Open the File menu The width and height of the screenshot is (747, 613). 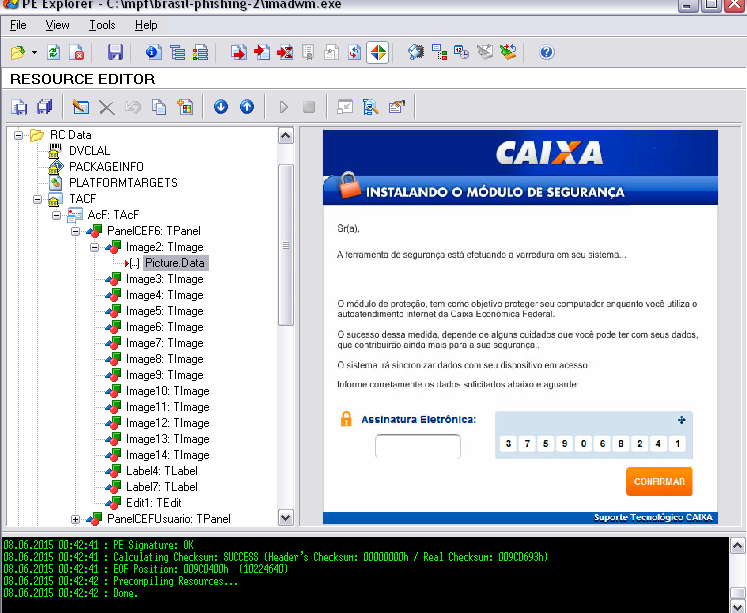tap(18, 25)
